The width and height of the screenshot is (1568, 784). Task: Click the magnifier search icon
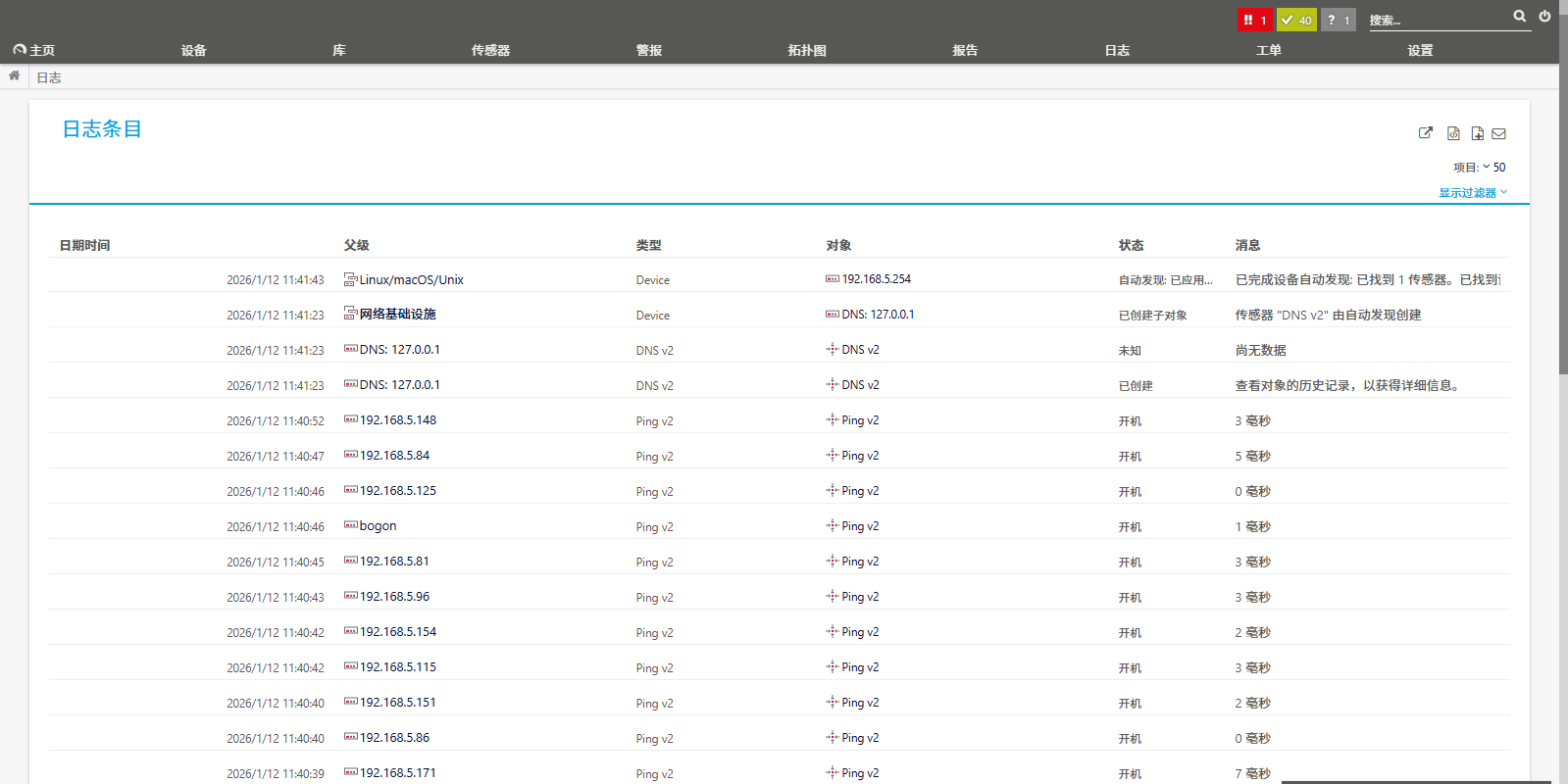(1519, 16)
